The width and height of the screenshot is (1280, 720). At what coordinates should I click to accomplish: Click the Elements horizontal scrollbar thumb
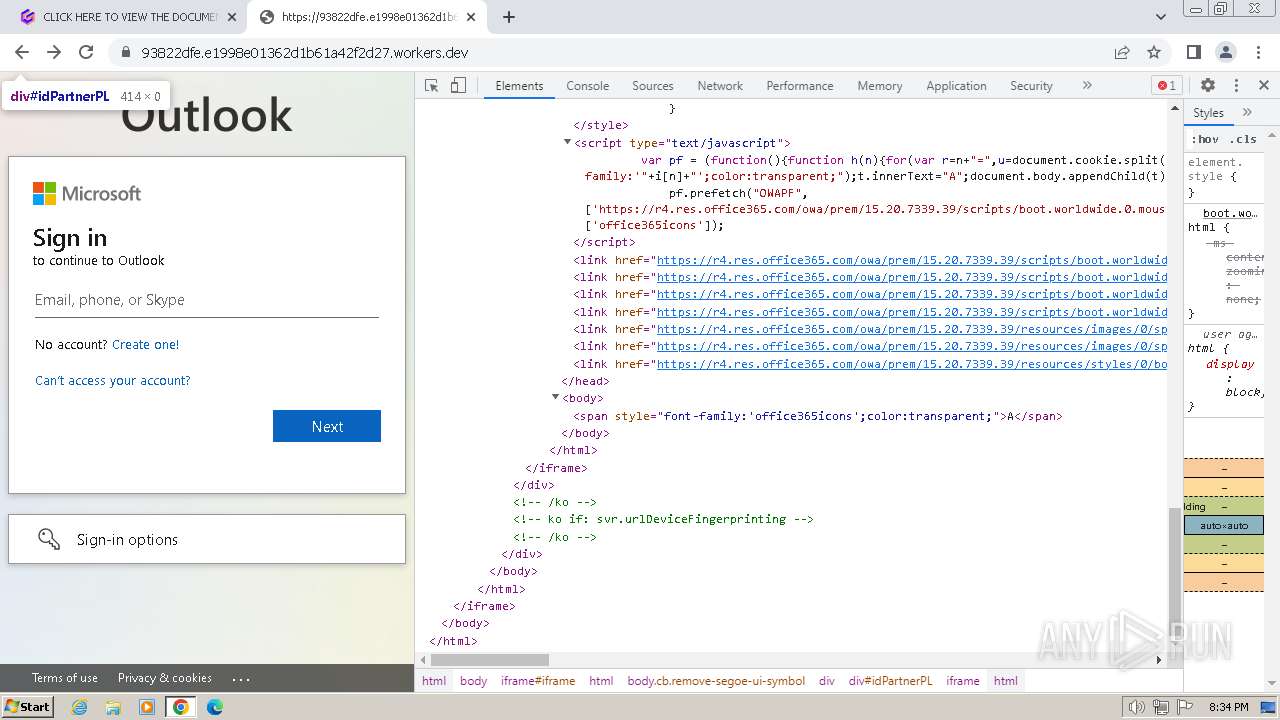pyautogui.click(x=490, y=660)
